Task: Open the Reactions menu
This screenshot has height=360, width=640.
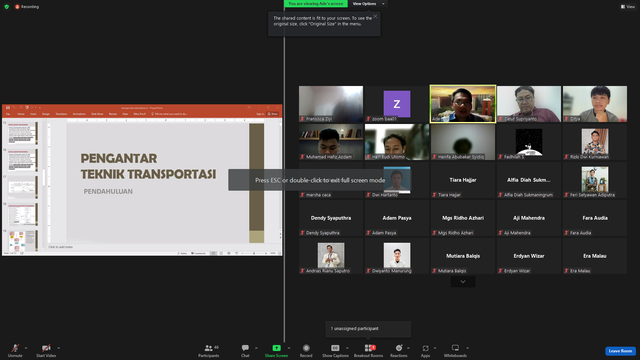Action: pyautogui.click(x=399, y=350)
